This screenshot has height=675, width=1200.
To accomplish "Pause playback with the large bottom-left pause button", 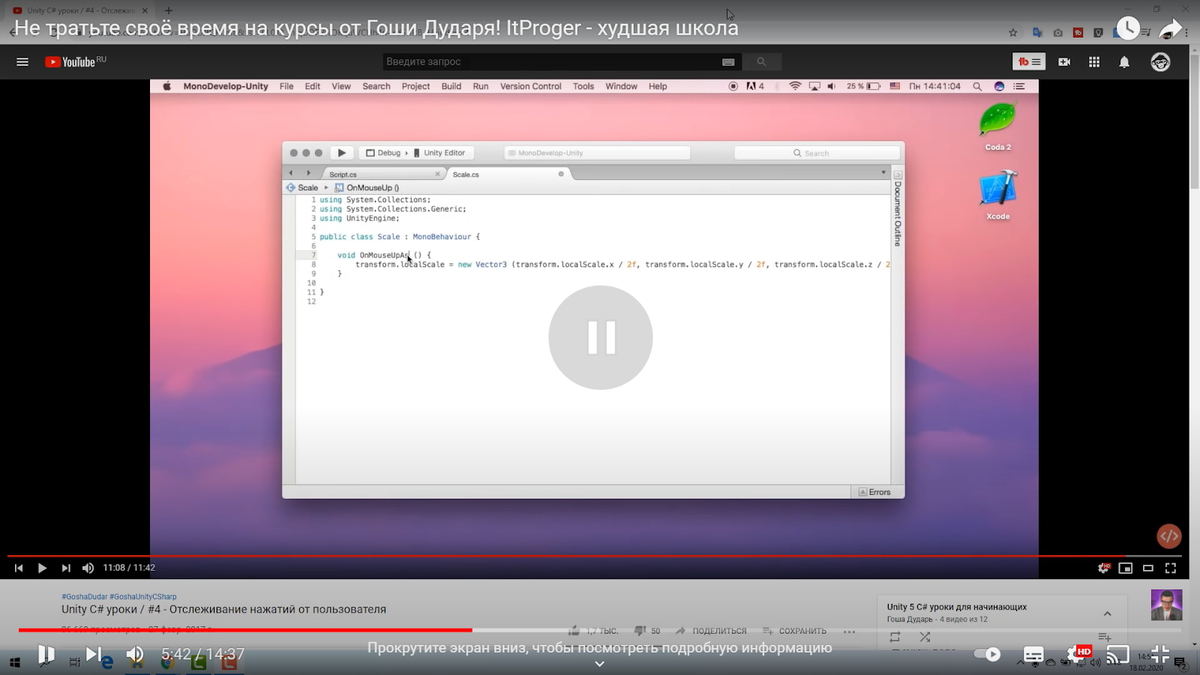I will coord(46,654).
